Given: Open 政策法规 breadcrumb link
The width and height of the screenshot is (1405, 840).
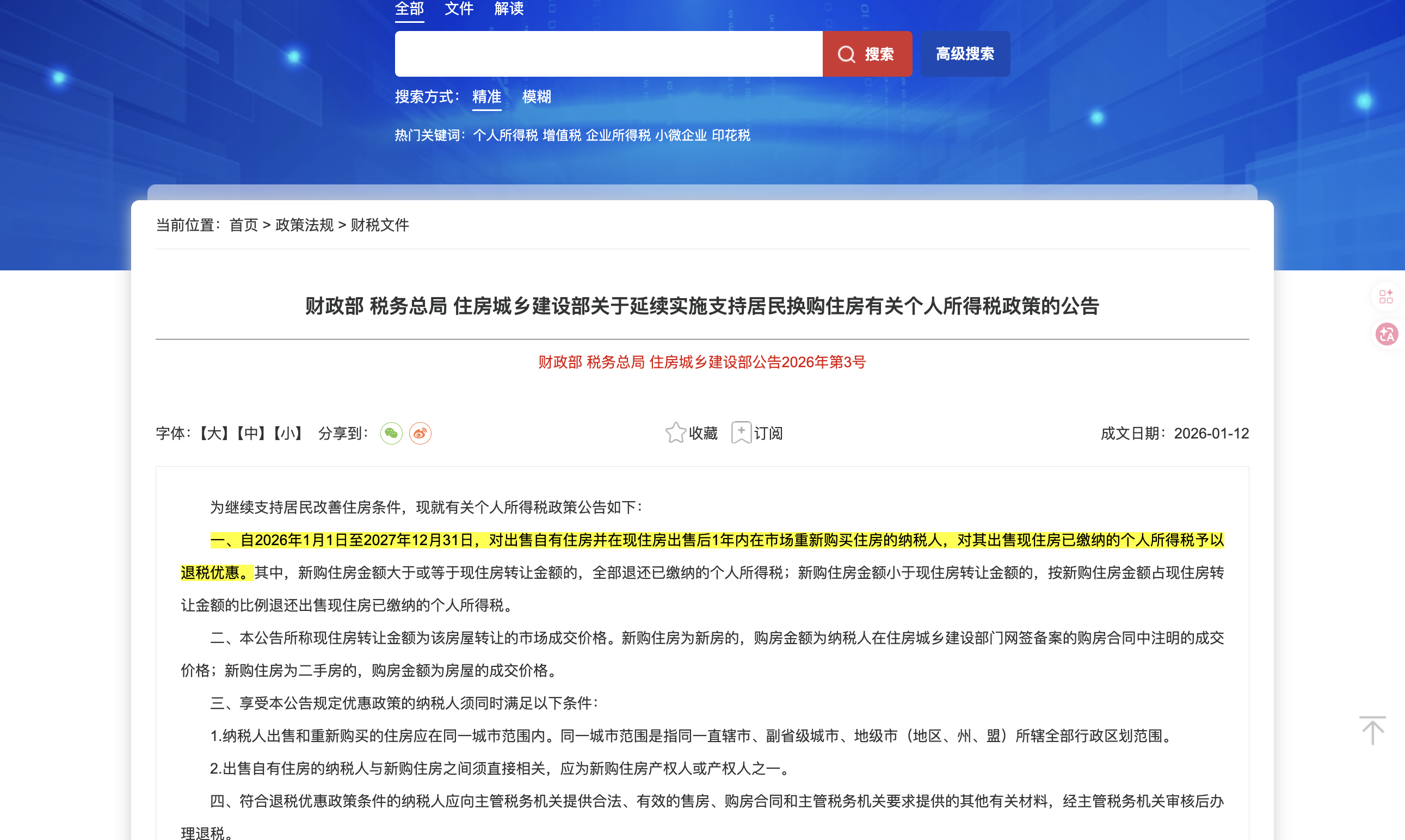Looking at the screenshot, I should (304, 225).
